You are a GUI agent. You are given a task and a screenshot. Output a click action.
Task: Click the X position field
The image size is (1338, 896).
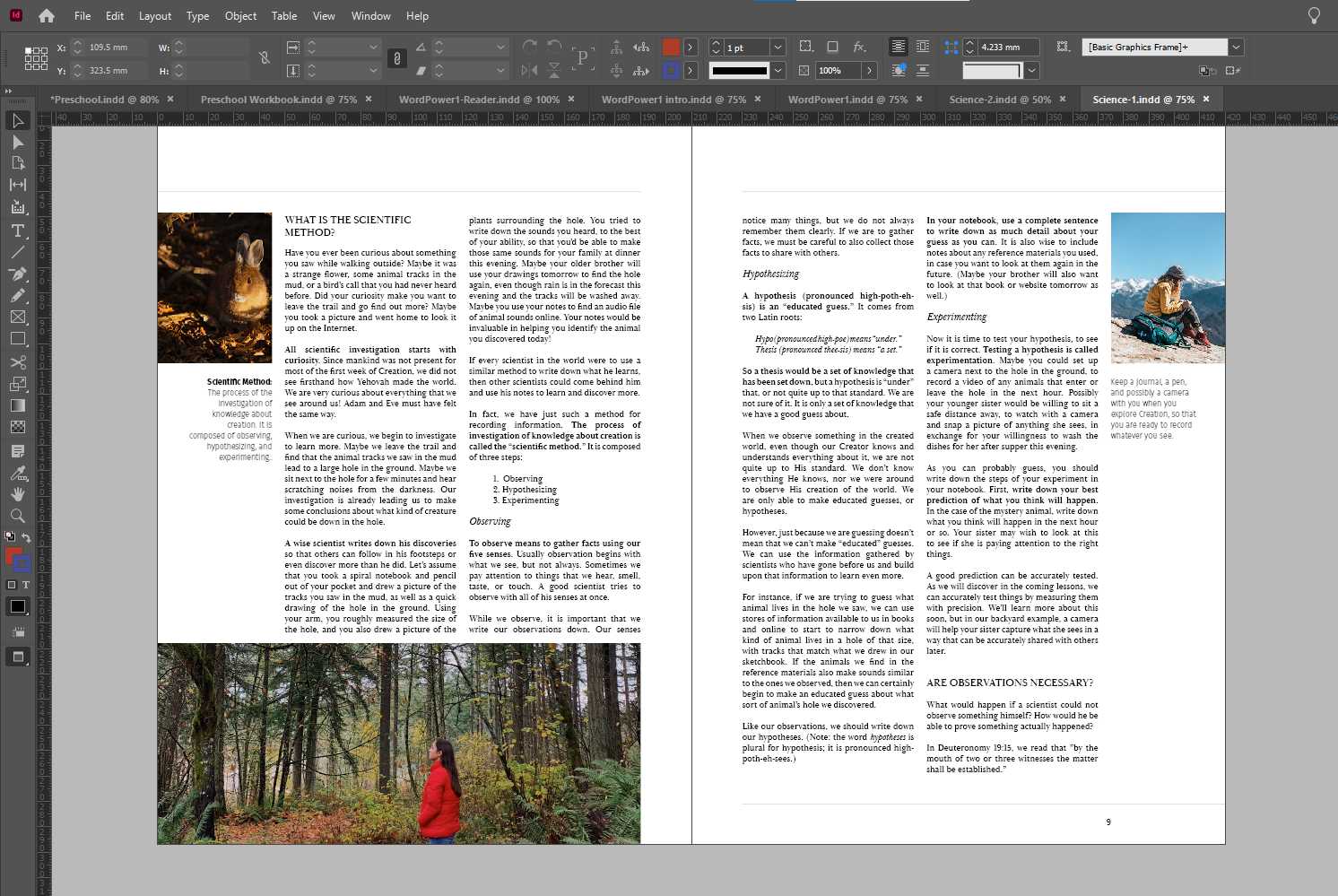point(117,47)
